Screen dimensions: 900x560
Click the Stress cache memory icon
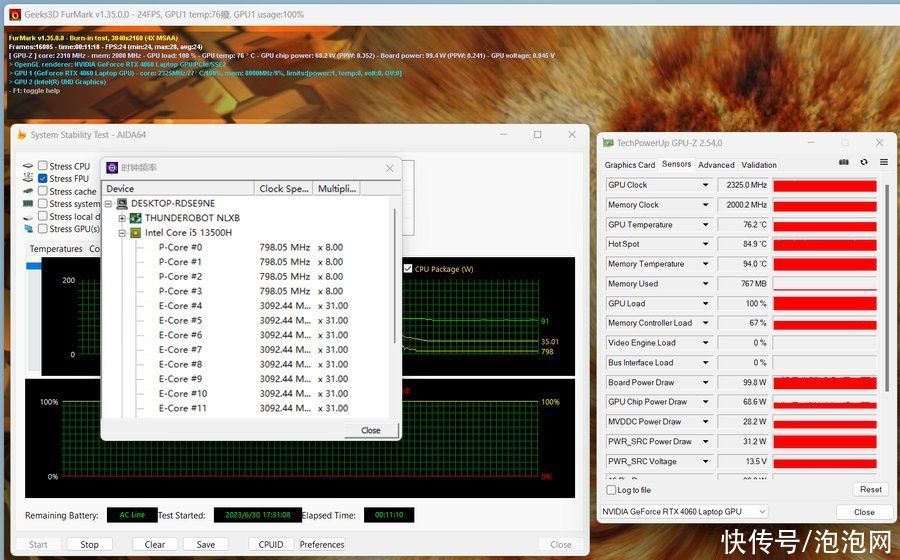[x=28, y=191]
